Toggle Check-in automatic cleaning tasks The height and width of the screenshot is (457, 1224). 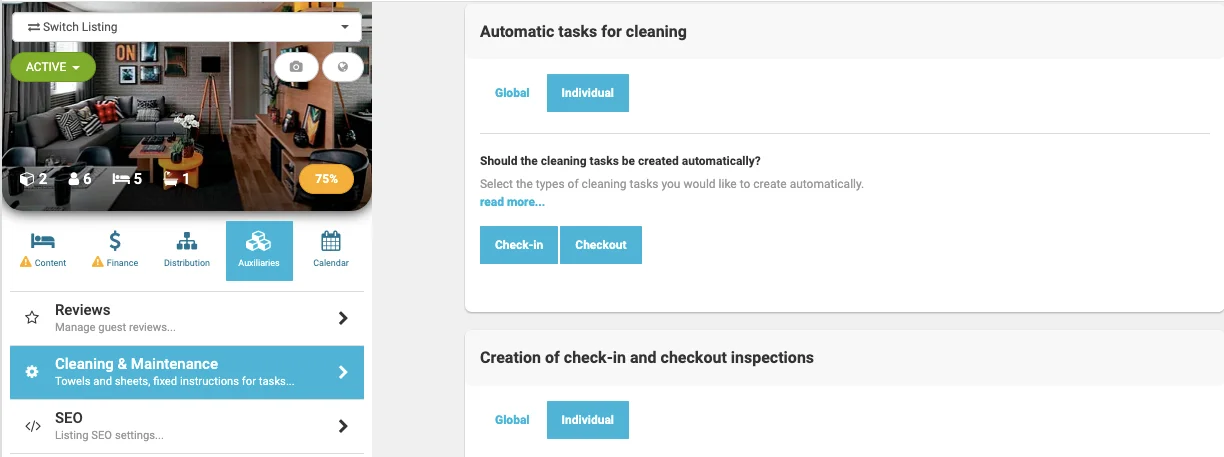pos(518,245)
